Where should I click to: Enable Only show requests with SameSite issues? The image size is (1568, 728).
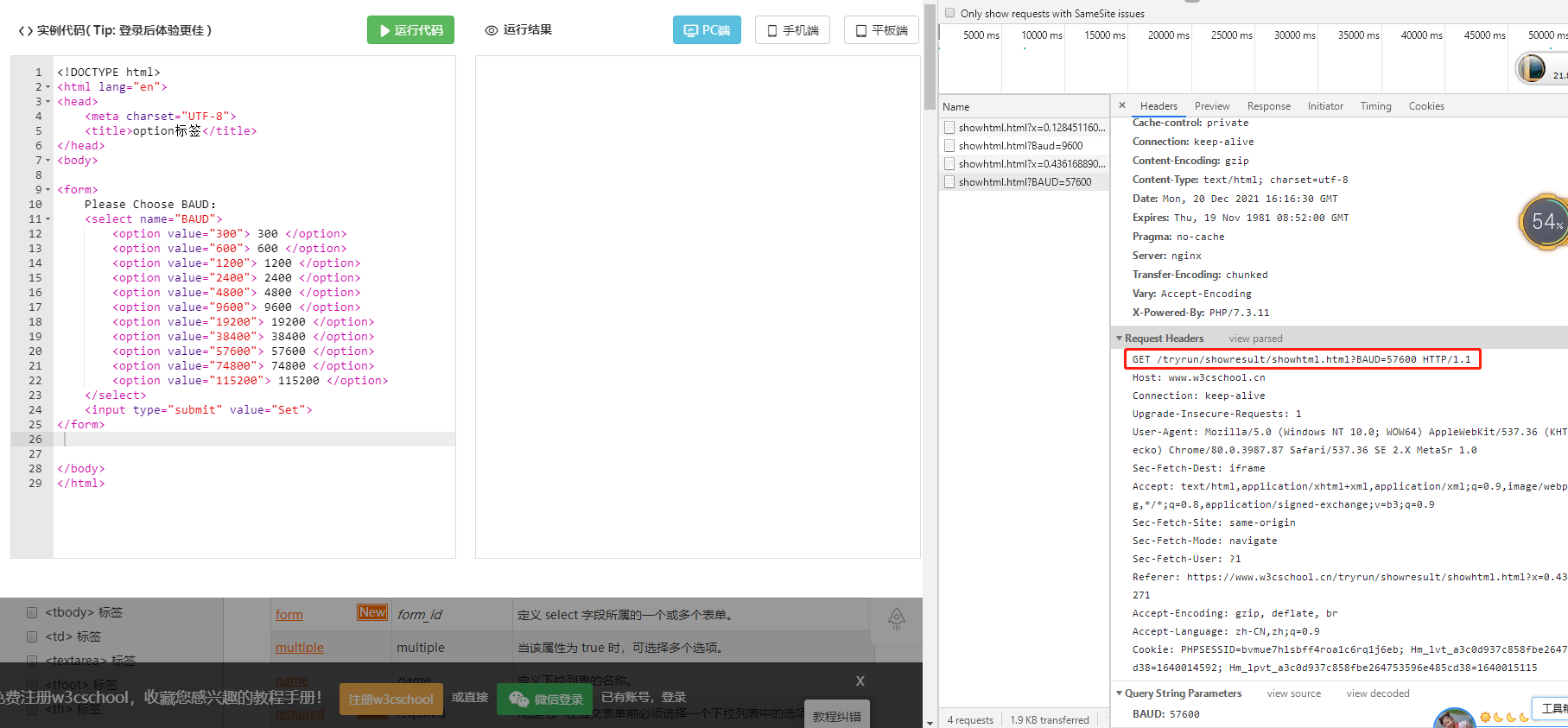click(x=950, y=13)
